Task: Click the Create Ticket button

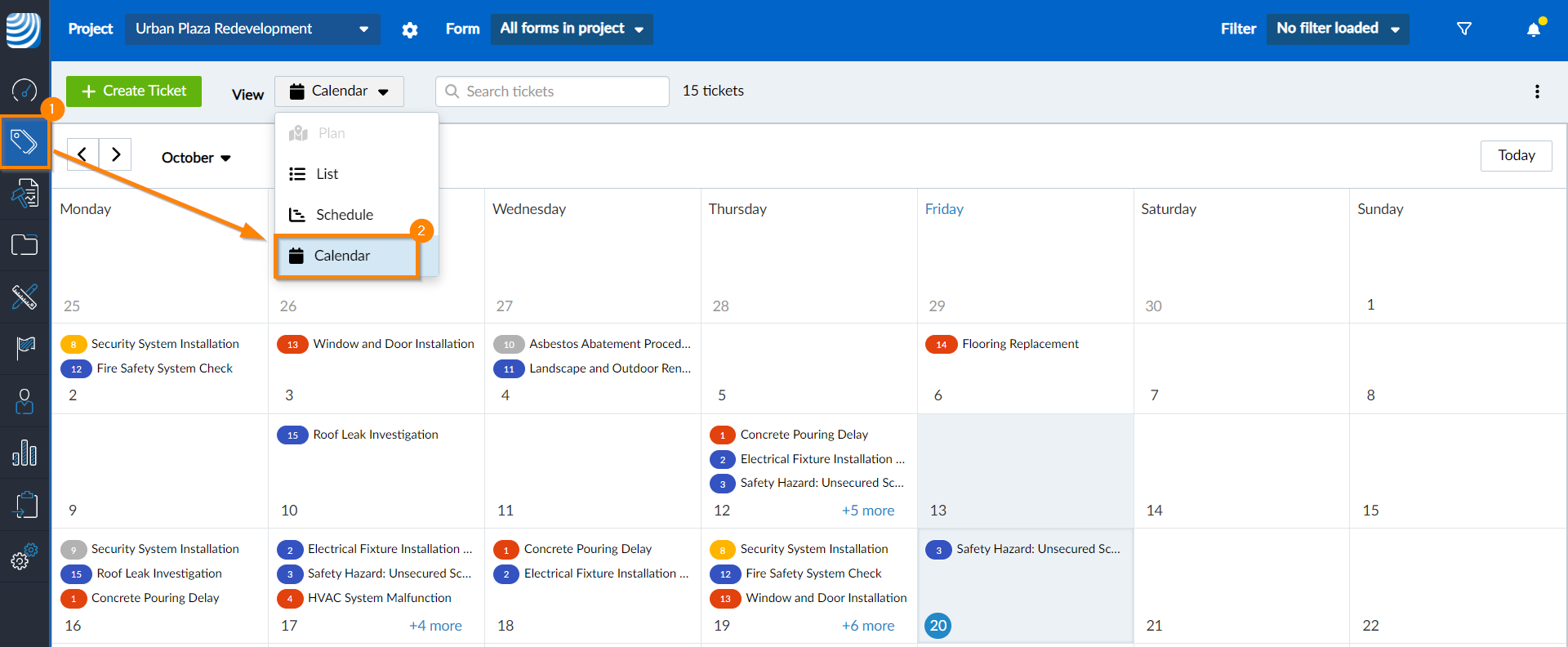Action: click(x=134, y=91)
